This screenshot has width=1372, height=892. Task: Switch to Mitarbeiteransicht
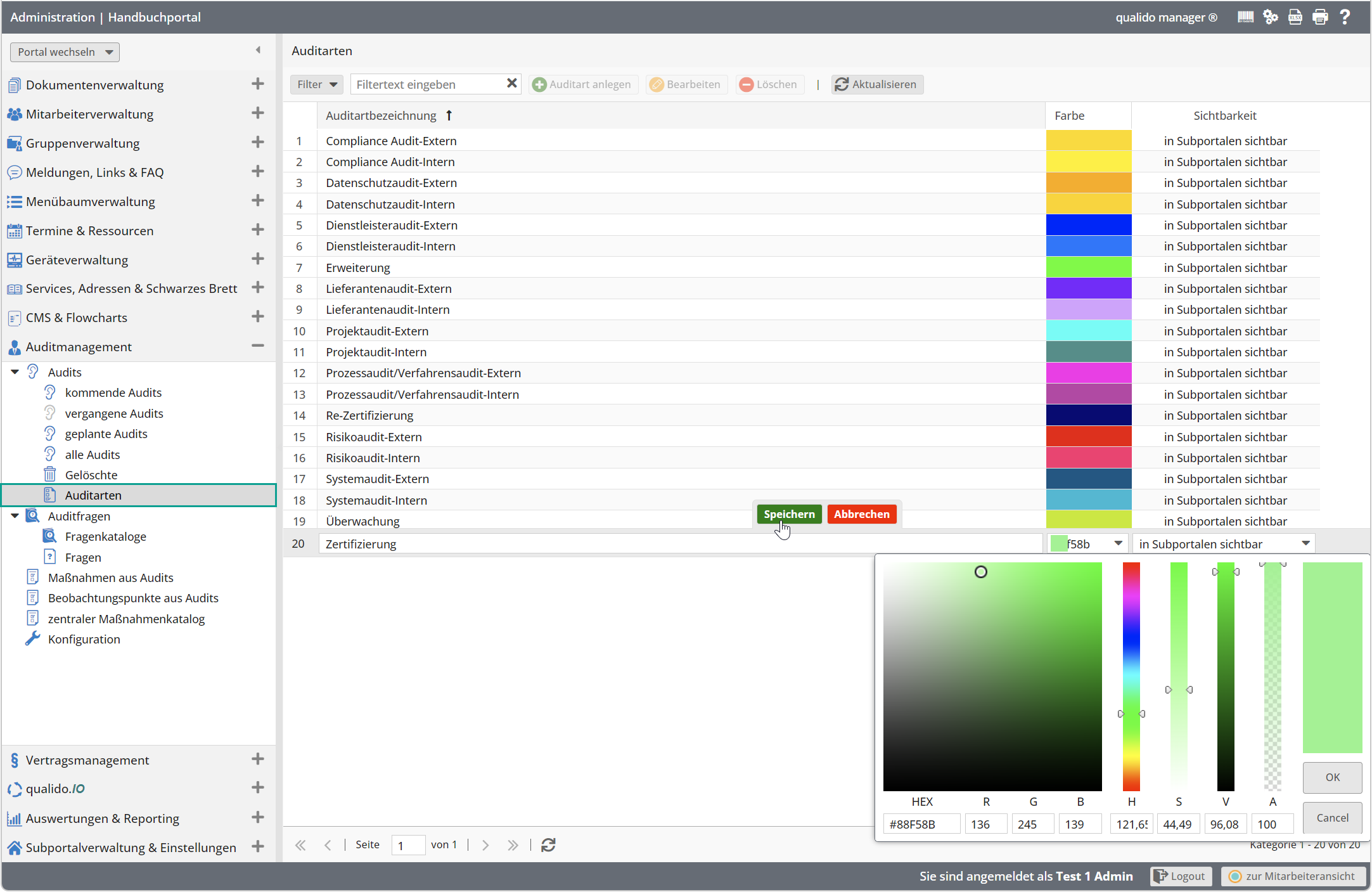tap(1293, 876)
